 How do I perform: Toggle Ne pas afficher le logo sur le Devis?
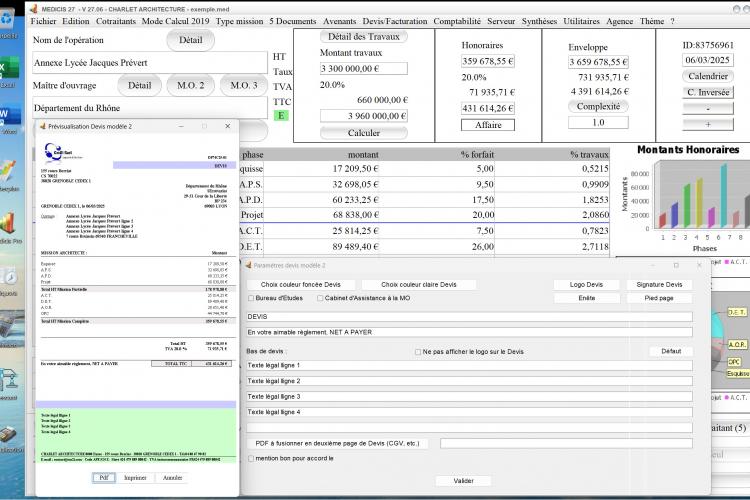[418, 352]
